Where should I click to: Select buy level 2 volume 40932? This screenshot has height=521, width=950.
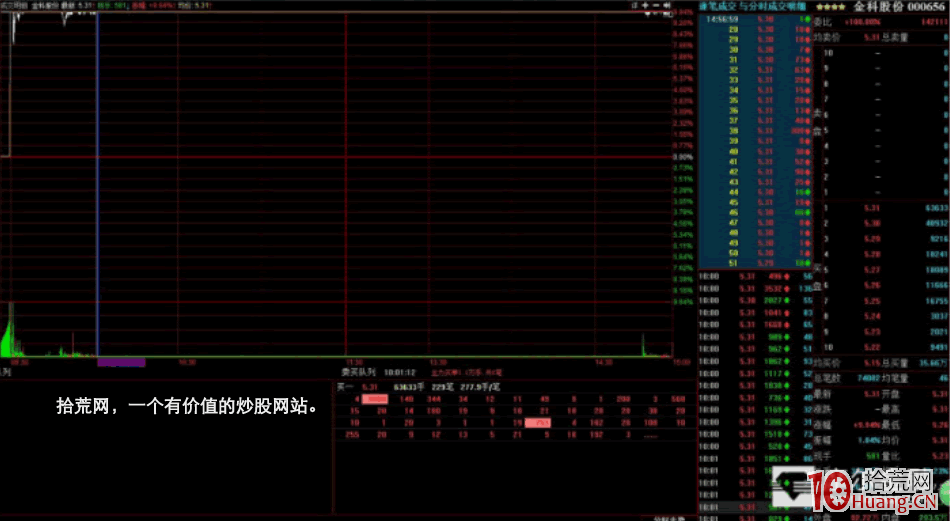click(937, 224)
